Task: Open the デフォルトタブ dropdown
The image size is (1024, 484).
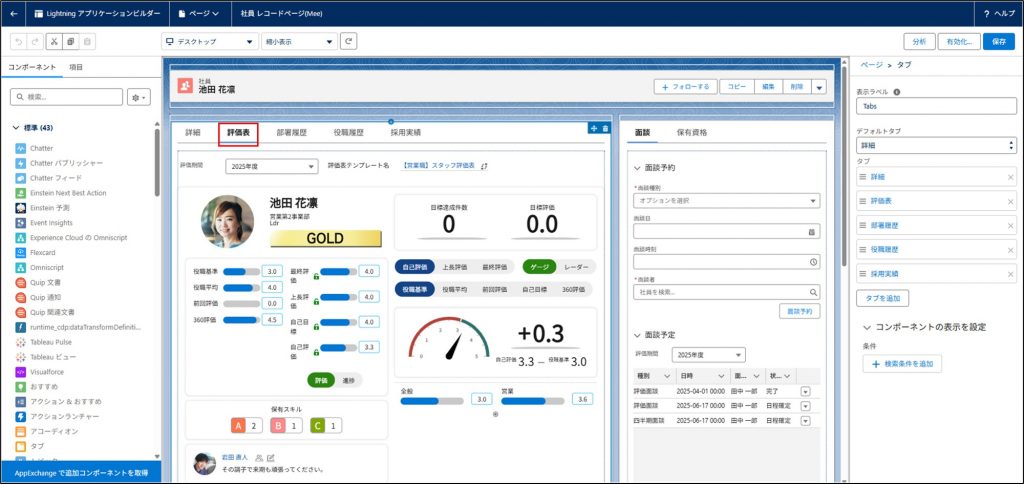Action: [936, 146]
